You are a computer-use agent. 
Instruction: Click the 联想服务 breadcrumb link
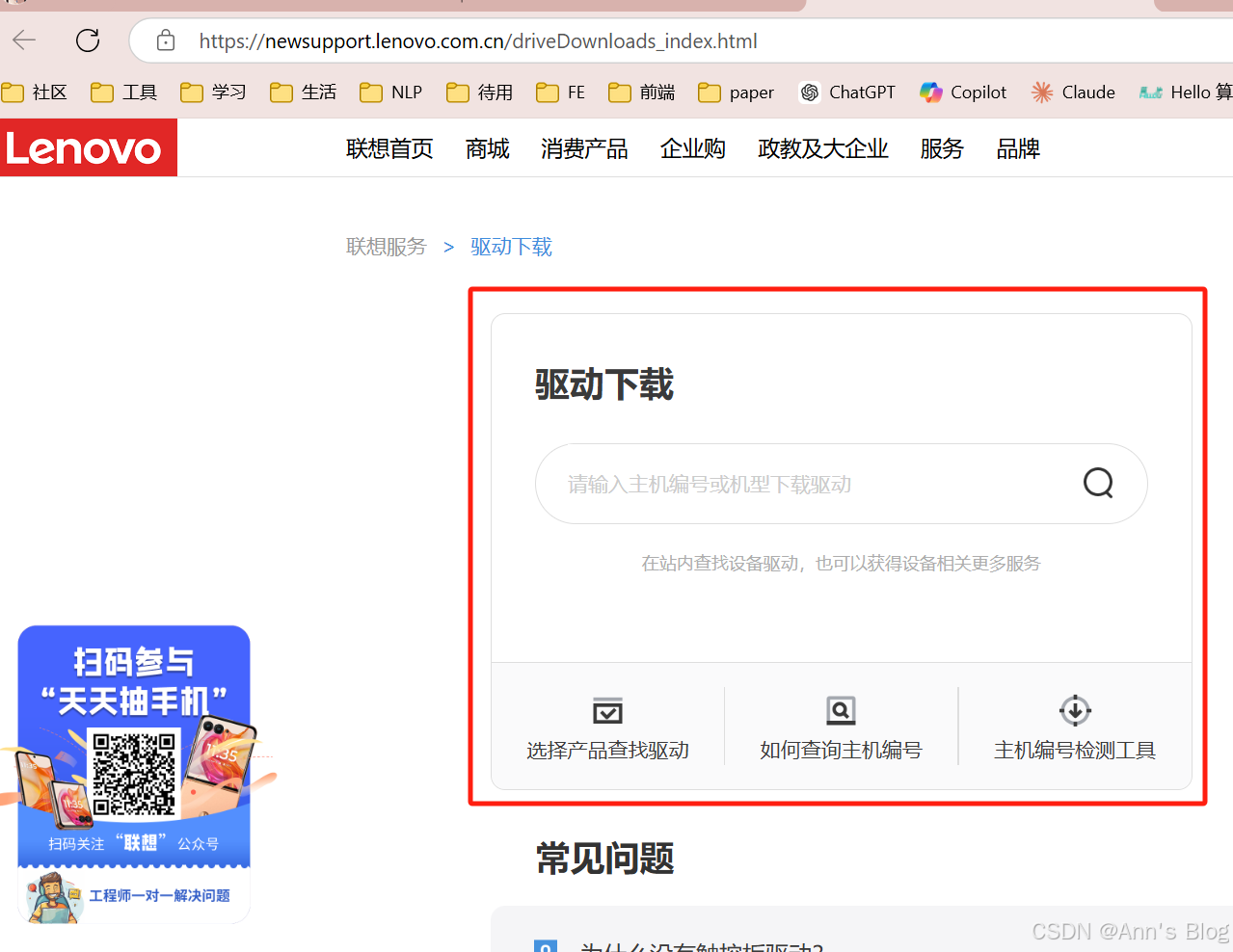(386, 248)
